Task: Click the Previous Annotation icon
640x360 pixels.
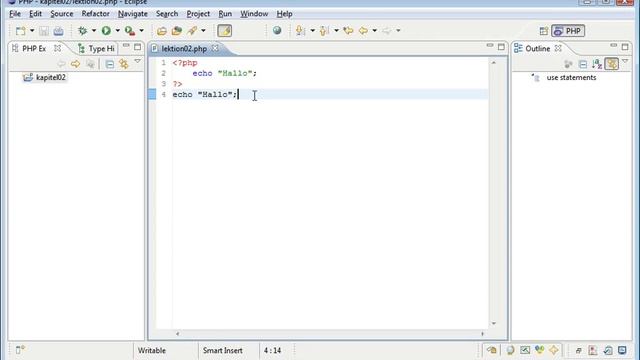Action: 324,31
